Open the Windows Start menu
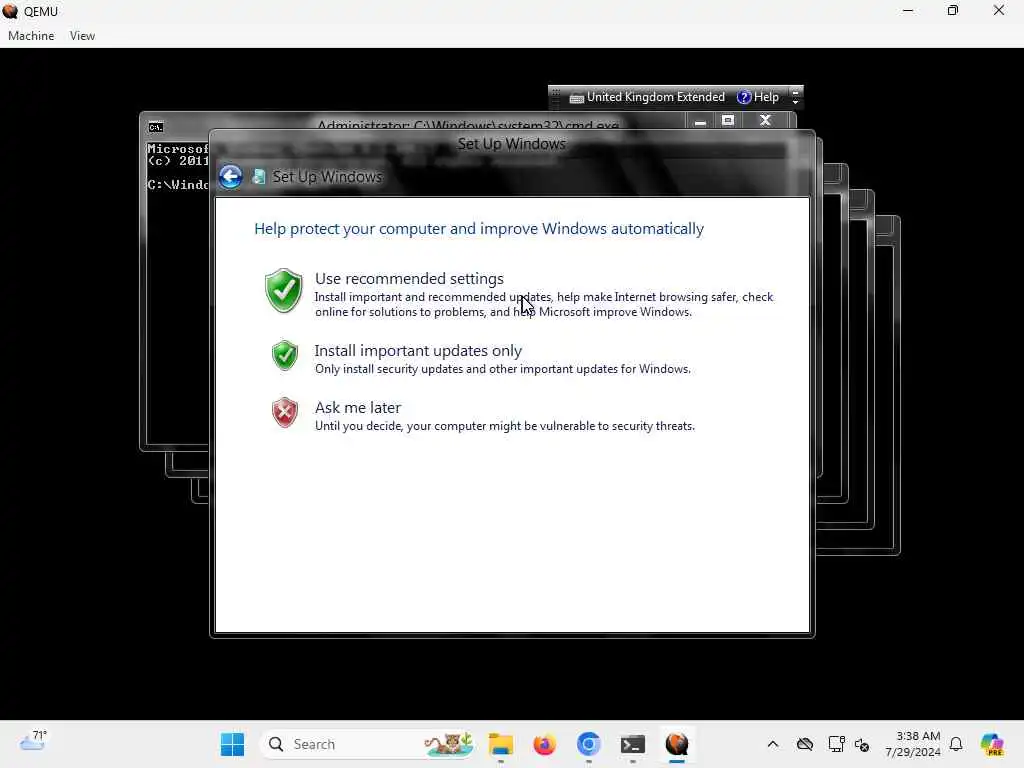The image size is (1024, 768). coord(232,744)
